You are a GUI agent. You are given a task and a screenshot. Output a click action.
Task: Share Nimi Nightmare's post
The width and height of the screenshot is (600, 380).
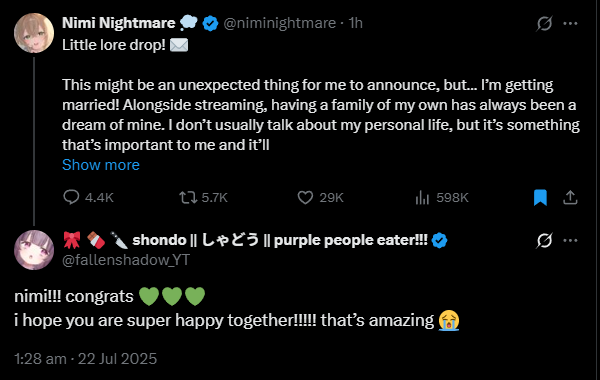click(570, 197)
